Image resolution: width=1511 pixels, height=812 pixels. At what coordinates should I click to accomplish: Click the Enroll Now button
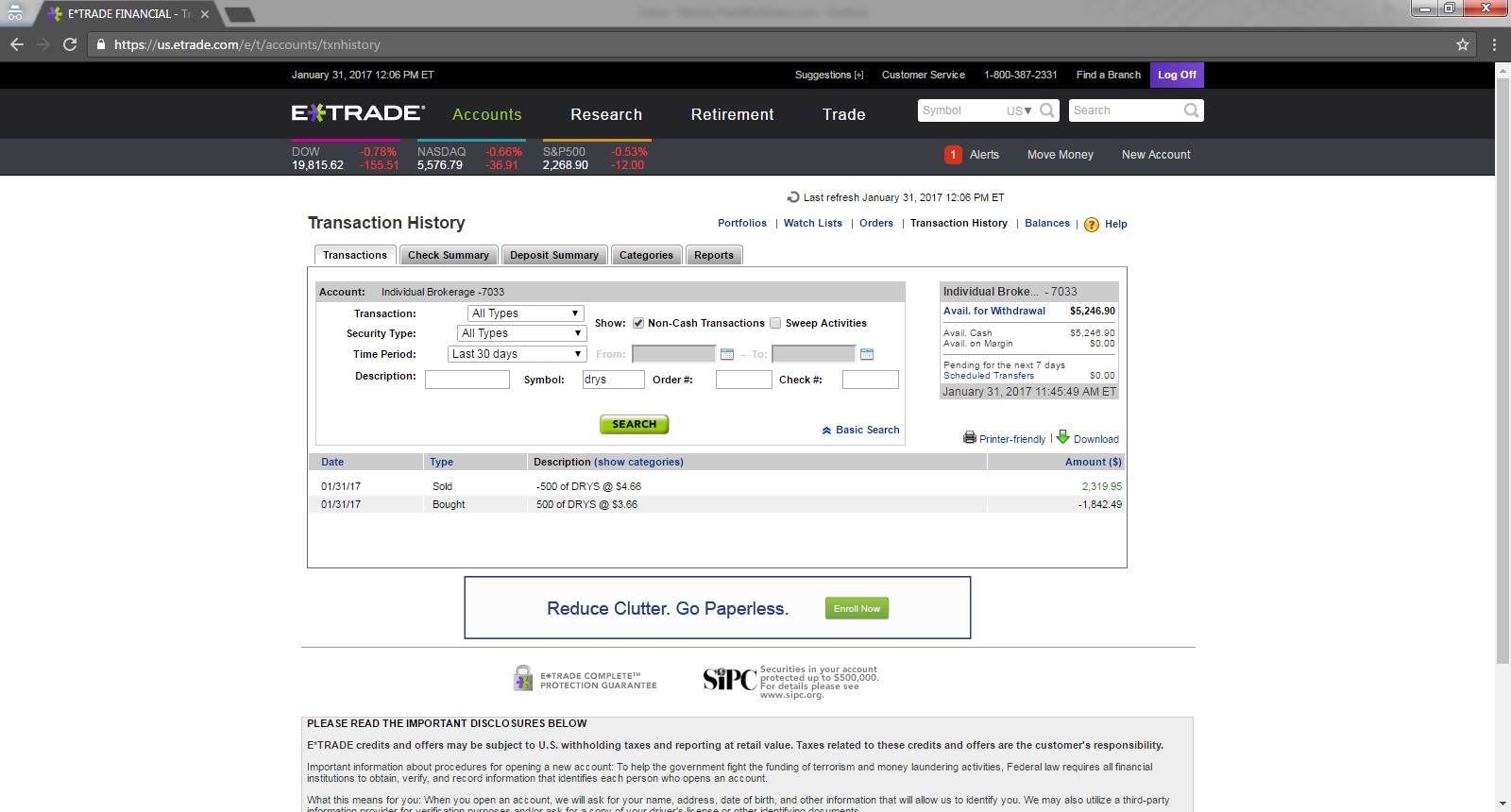click(857, 609)
